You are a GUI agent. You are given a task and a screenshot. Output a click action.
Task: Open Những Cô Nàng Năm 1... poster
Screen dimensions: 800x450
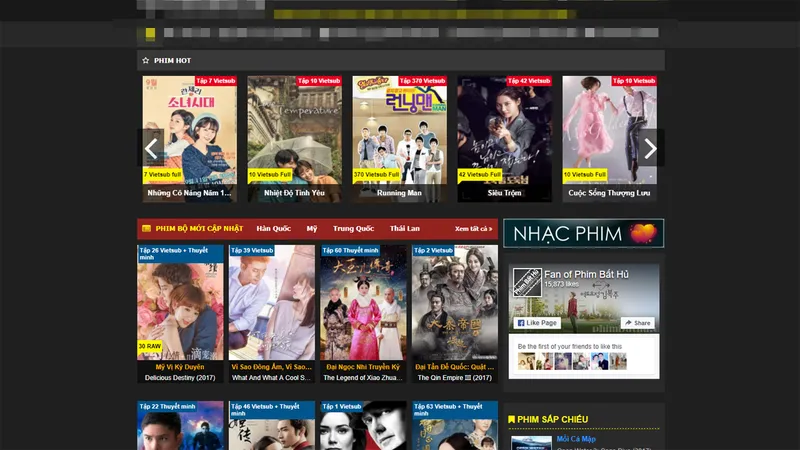[189, 139]
